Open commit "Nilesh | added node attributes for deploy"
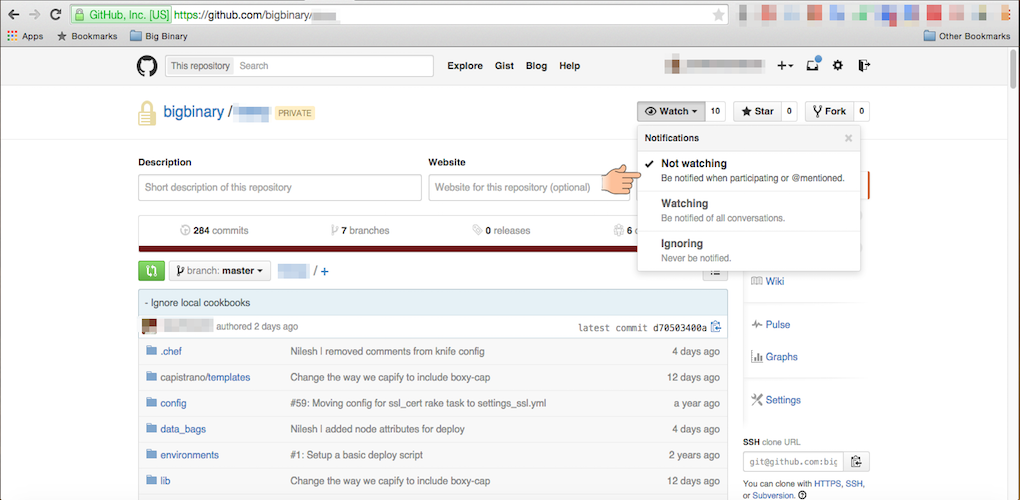Image resolution: width=1020 pixels, height=500 pixels. click(x=377, y=429)
